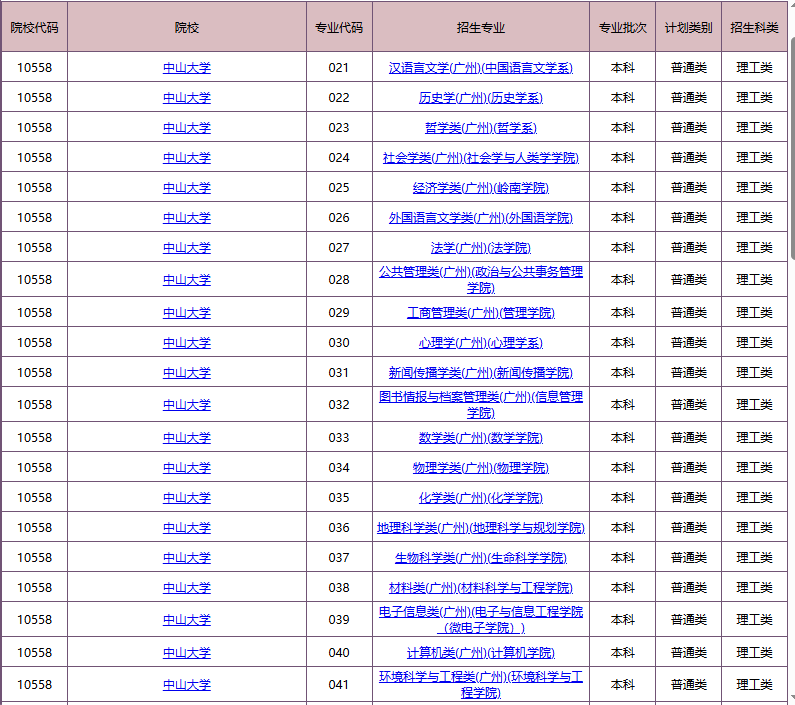Open the 化学类(广州)(化学学院) link

pyautogui.click(x=481, y=498)
